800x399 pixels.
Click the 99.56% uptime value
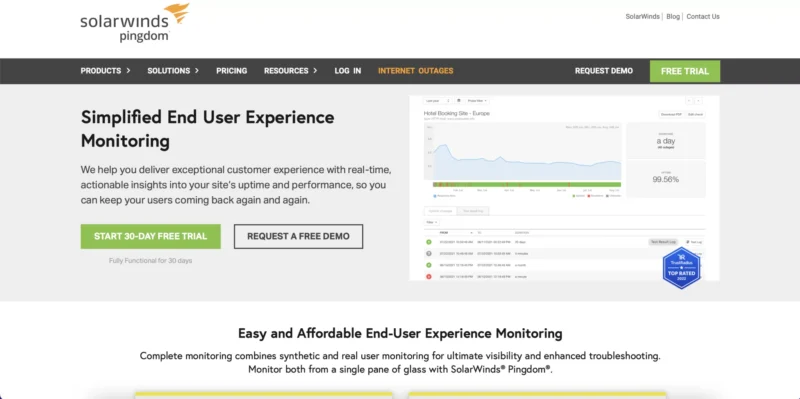point(666,180)
